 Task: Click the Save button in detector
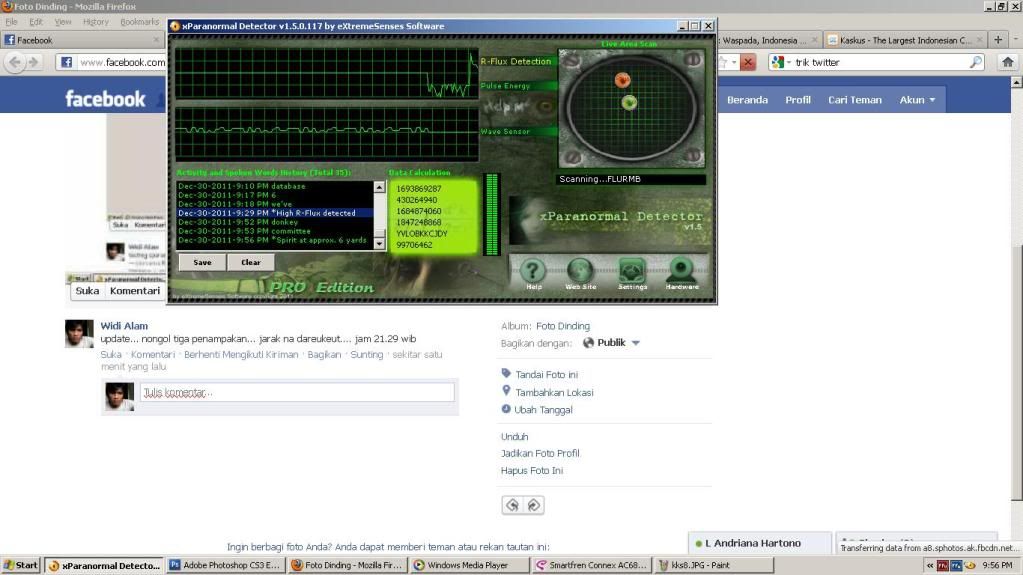[x=202, y=262]
